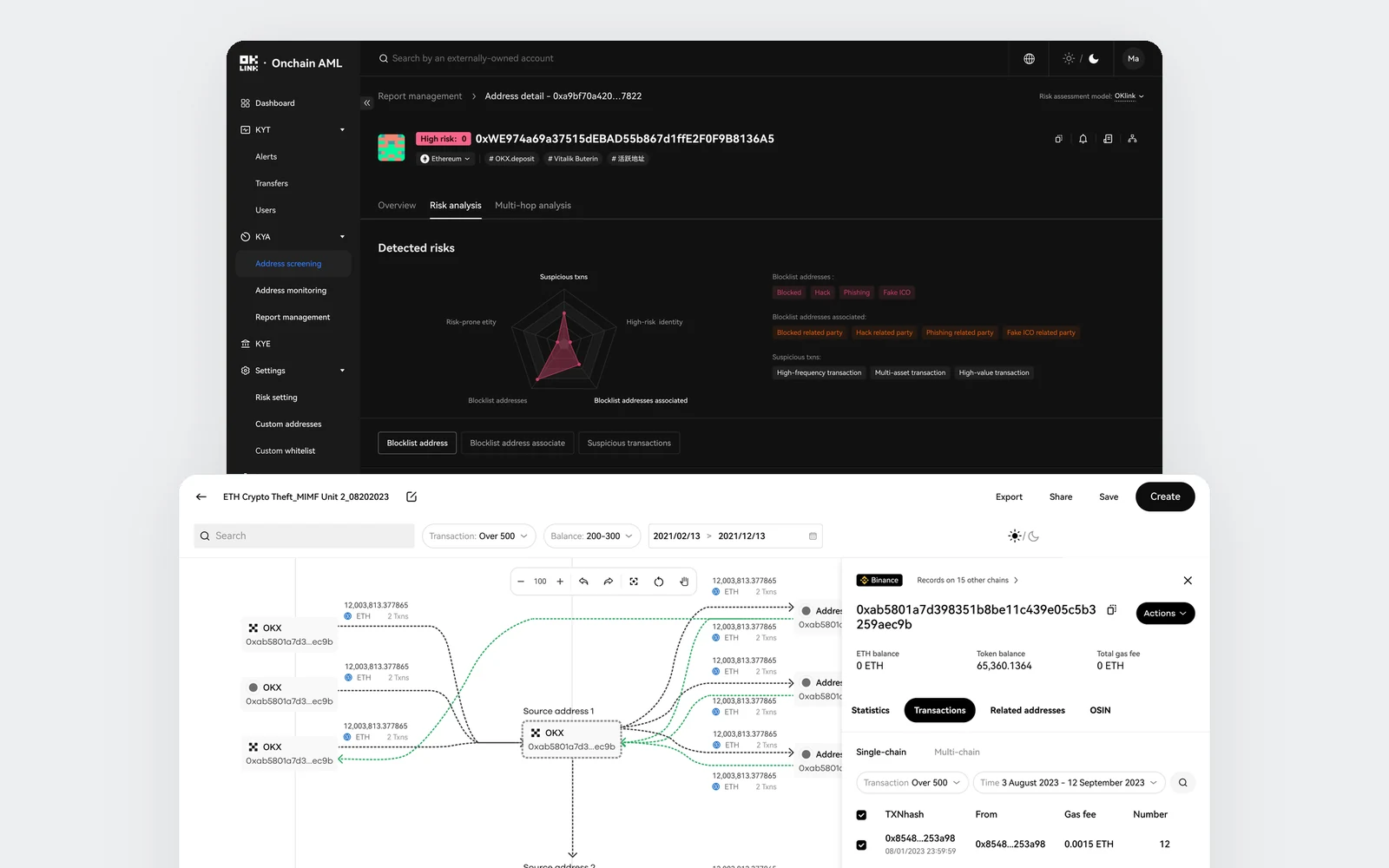Go back with the left arrow icon
1389x868 pixels.
point(201,497)
